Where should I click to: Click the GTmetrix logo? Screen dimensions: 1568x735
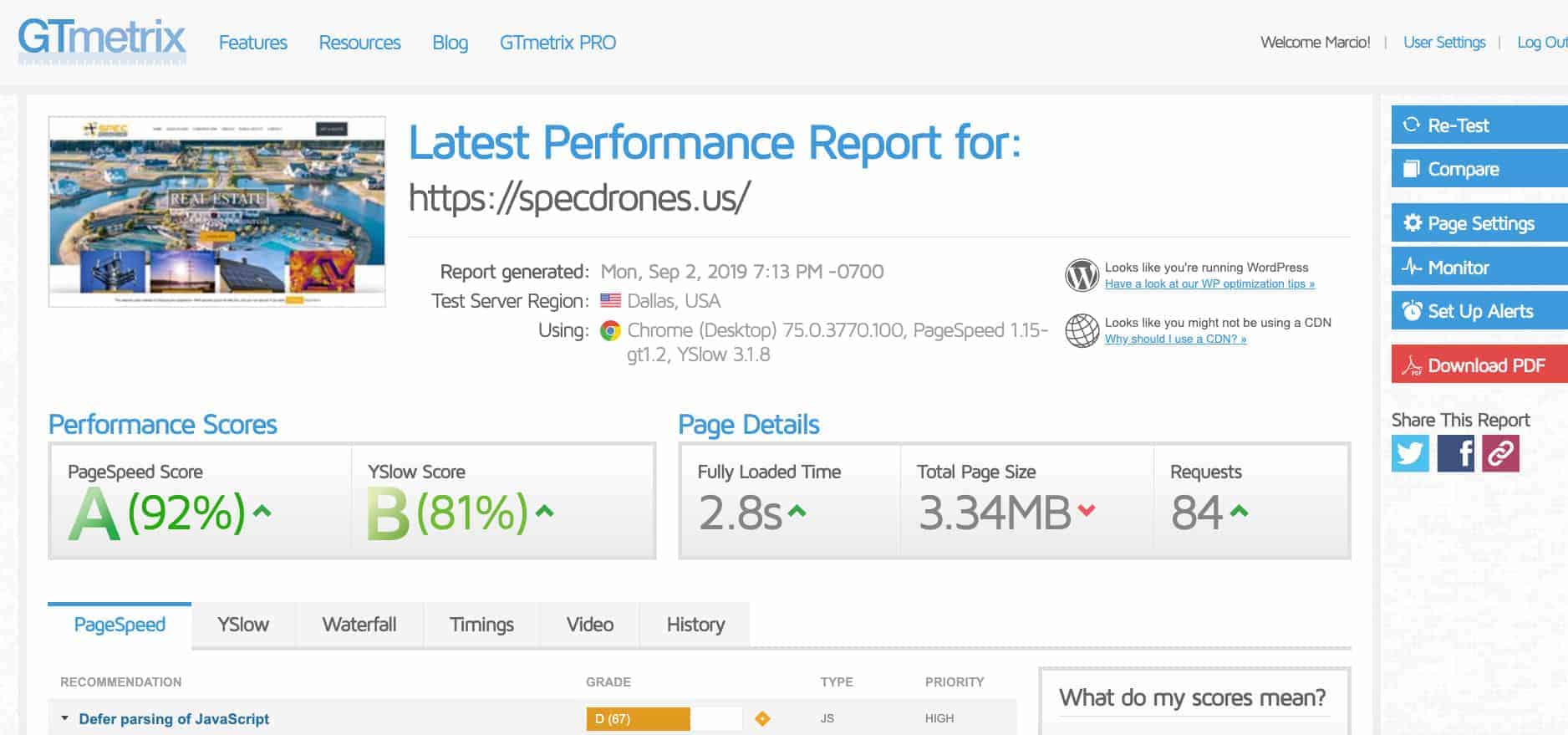point(102,42)
